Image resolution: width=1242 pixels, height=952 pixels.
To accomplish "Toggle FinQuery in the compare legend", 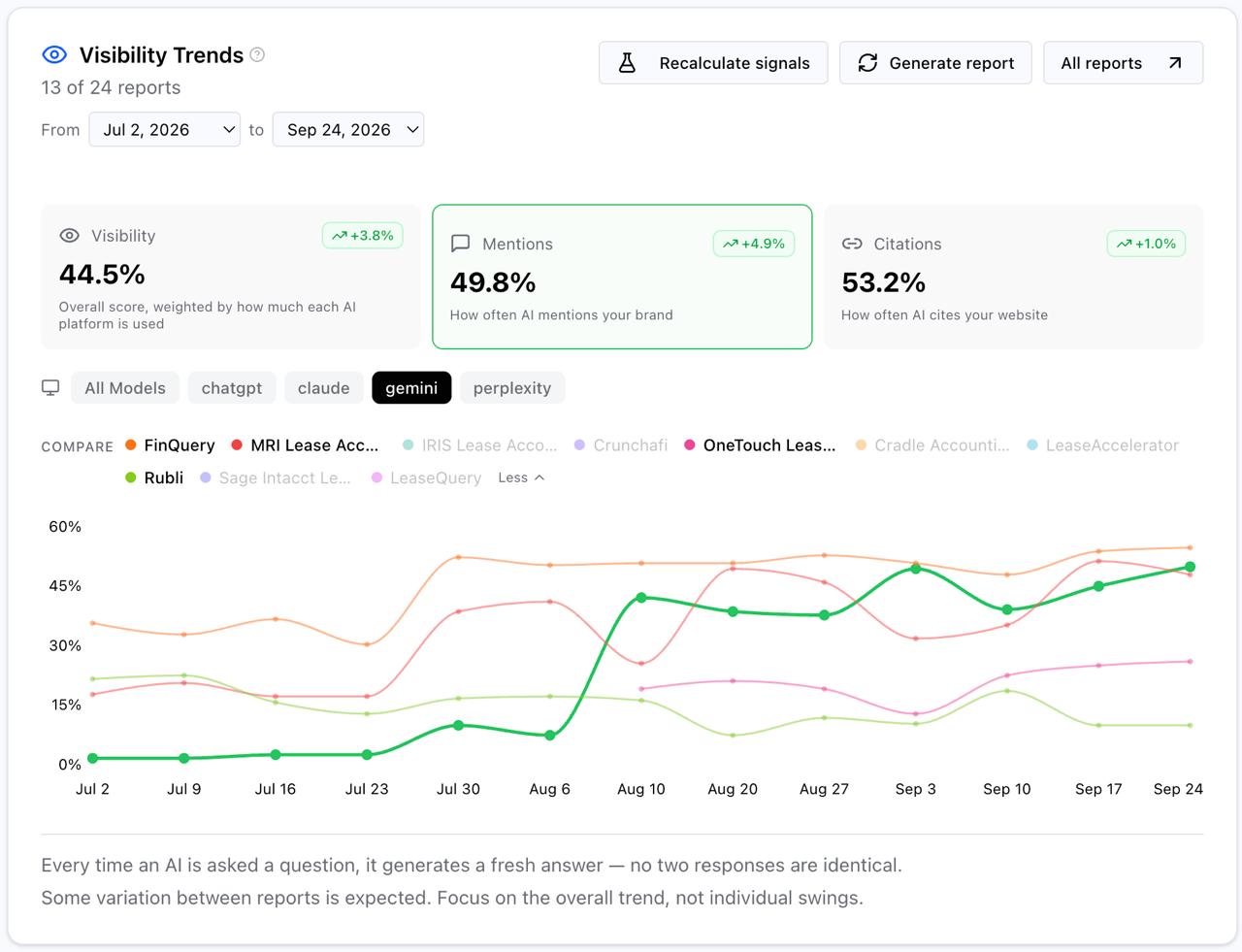I will pos(170,445).
